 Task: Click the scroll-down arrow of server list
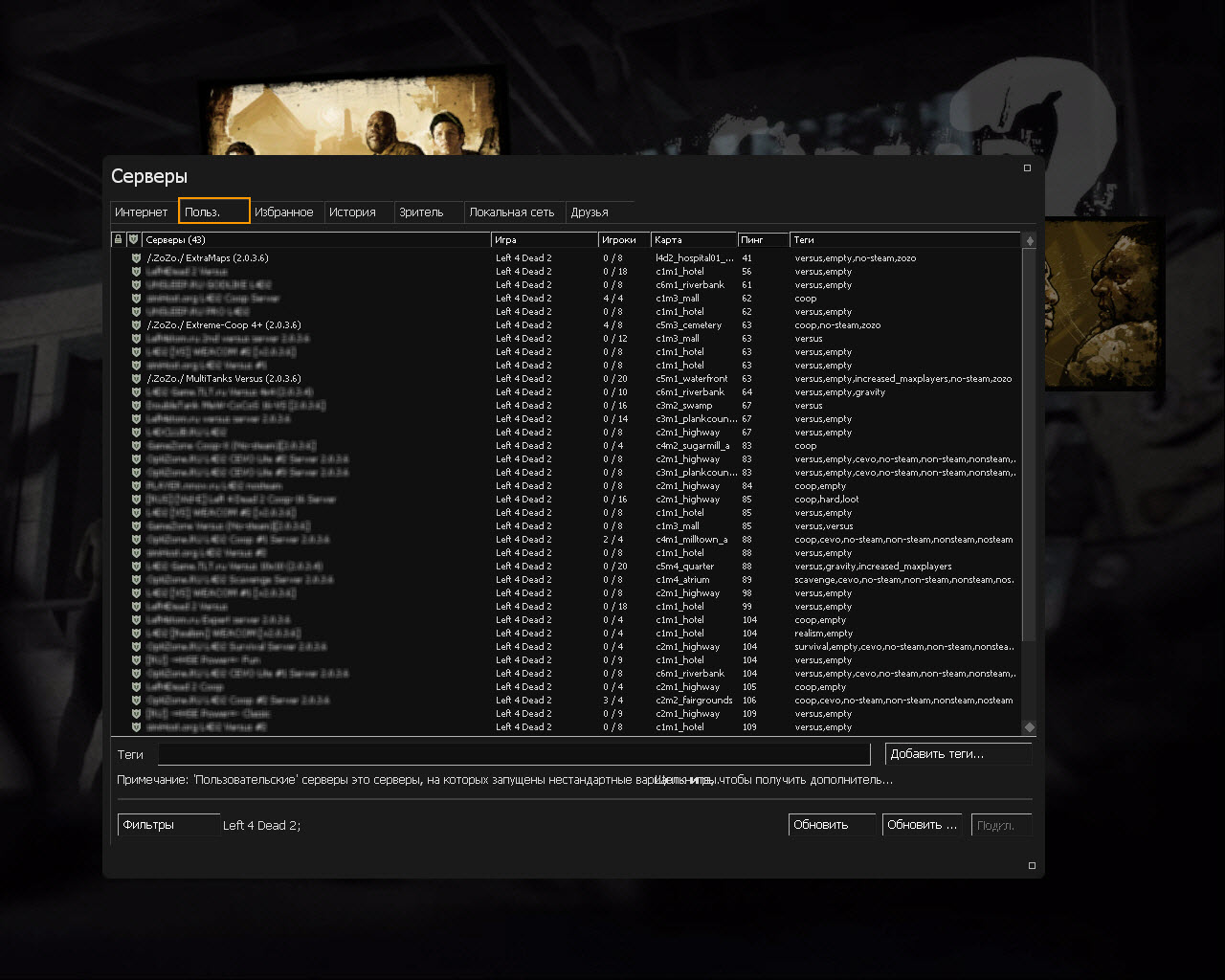point(1030,727)
